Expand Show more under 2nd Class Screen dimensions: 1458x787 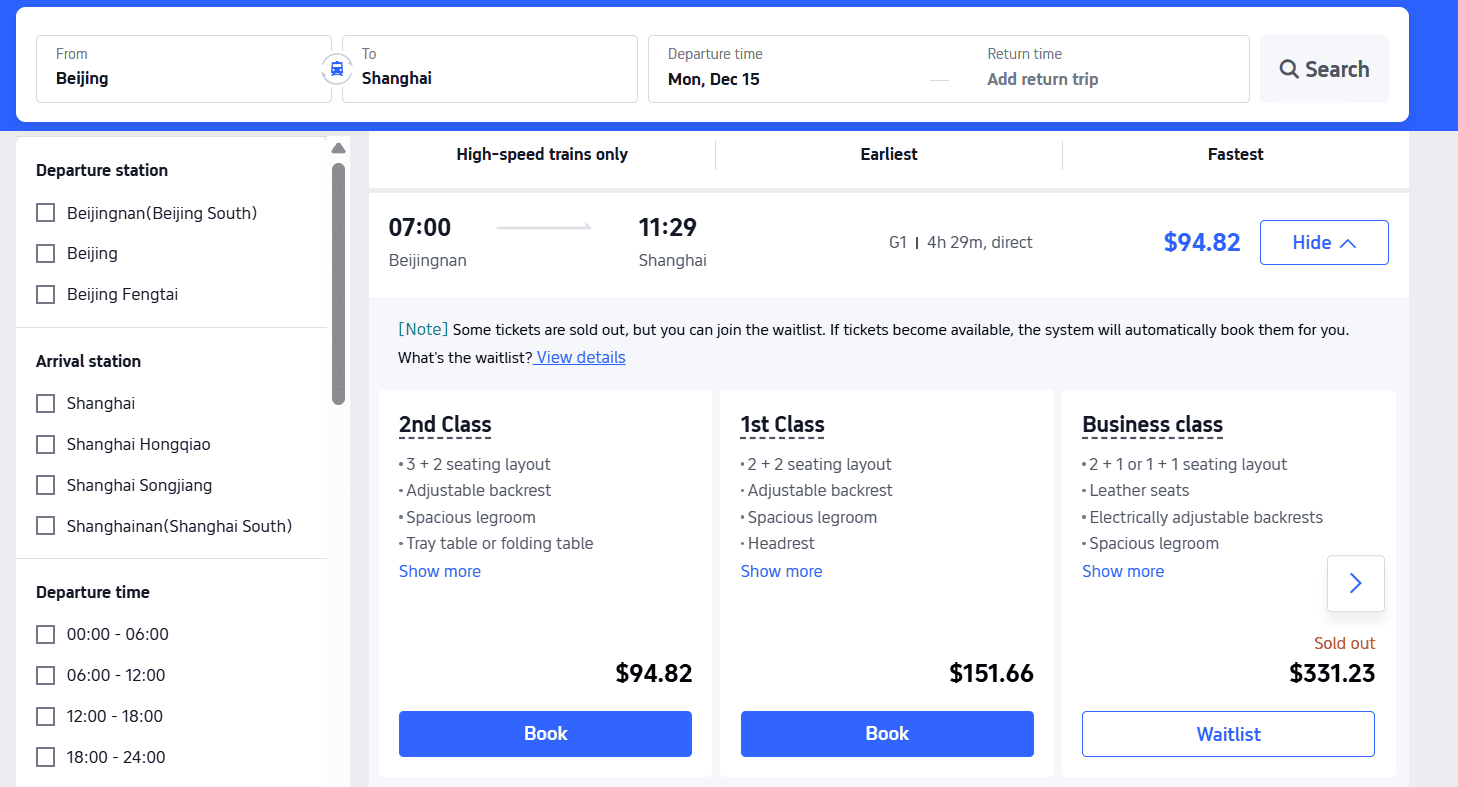[440, 571]
